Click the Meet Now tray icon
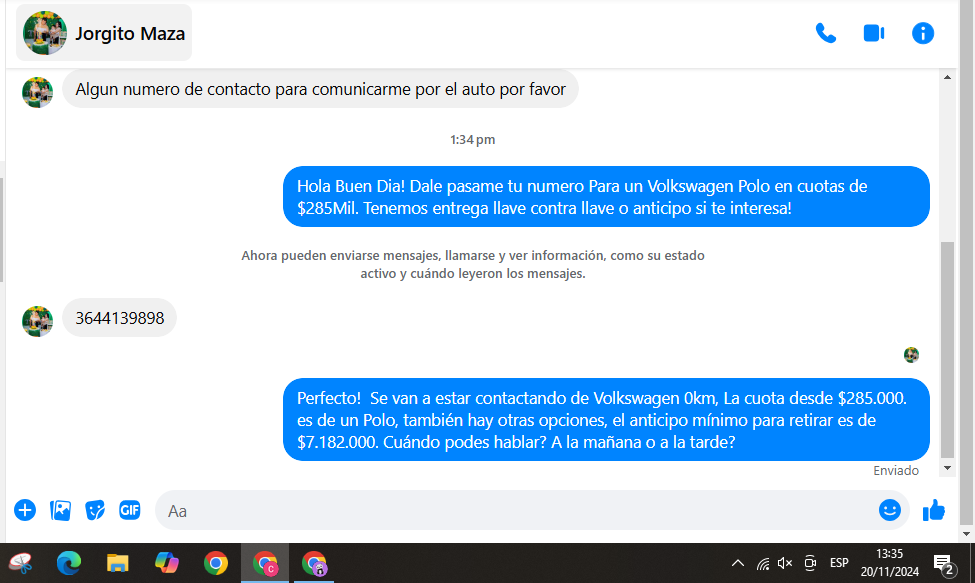 click(810, 563)
